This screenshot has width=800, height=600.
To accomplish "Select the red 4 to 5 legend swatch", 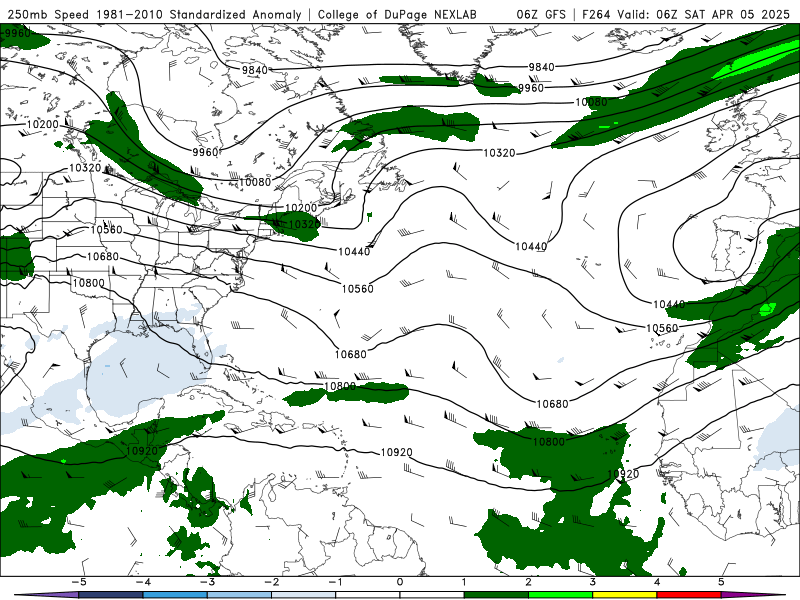I will (x=689, y=595).
